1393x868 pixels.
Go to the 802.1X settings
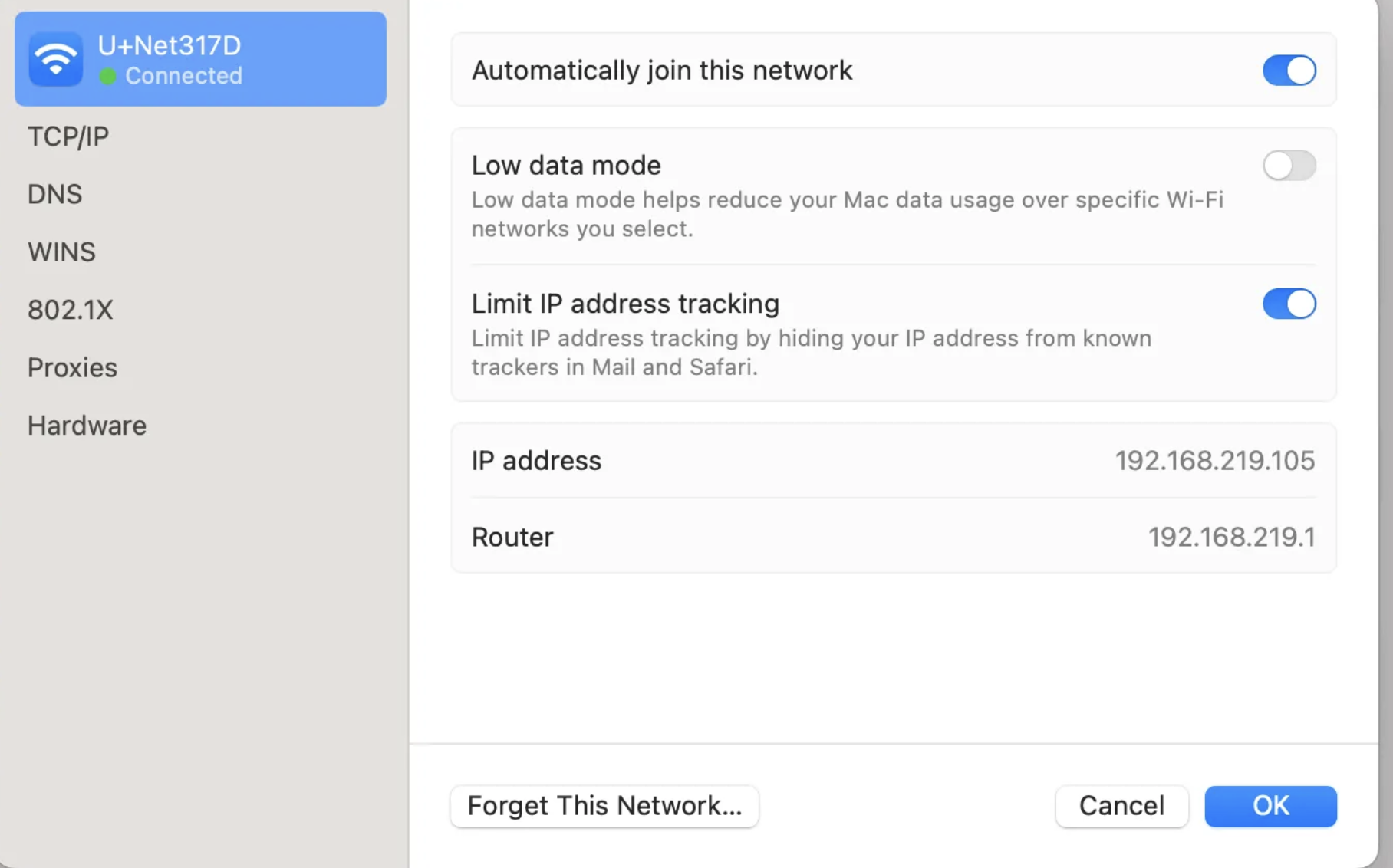(70, 310)
